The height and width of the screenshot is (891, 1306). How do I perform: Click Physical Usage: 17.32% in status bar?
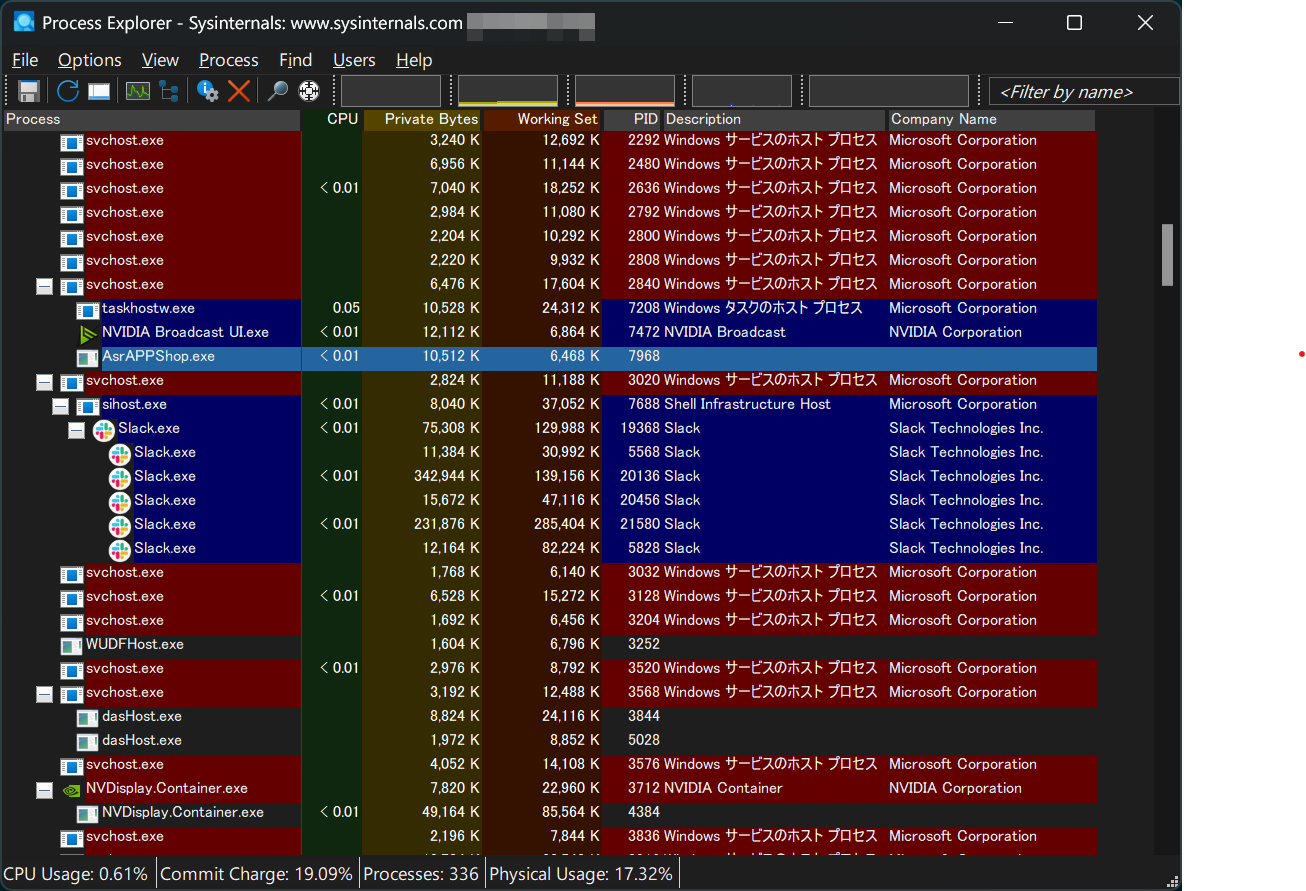click(581, 874)
